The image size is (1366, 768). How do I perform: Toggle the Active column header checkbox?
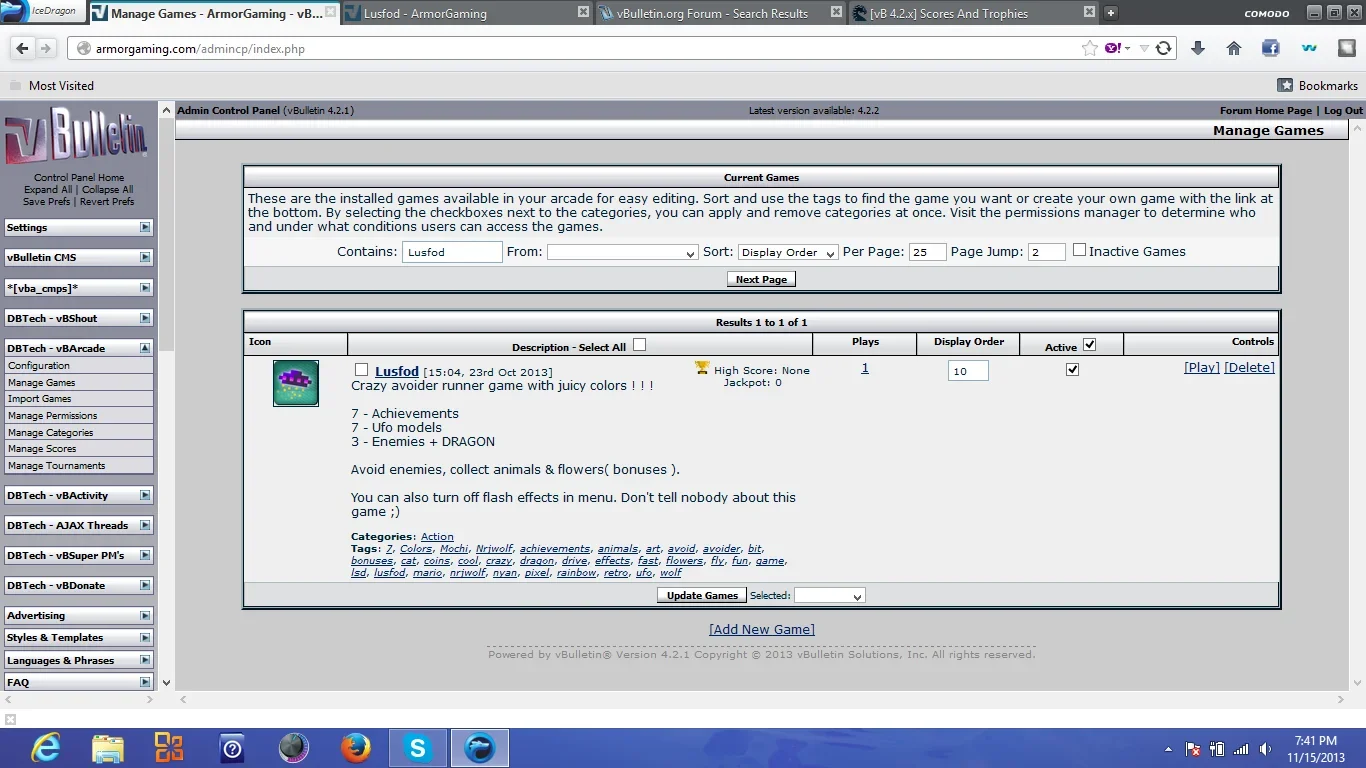click(1089, 345)
